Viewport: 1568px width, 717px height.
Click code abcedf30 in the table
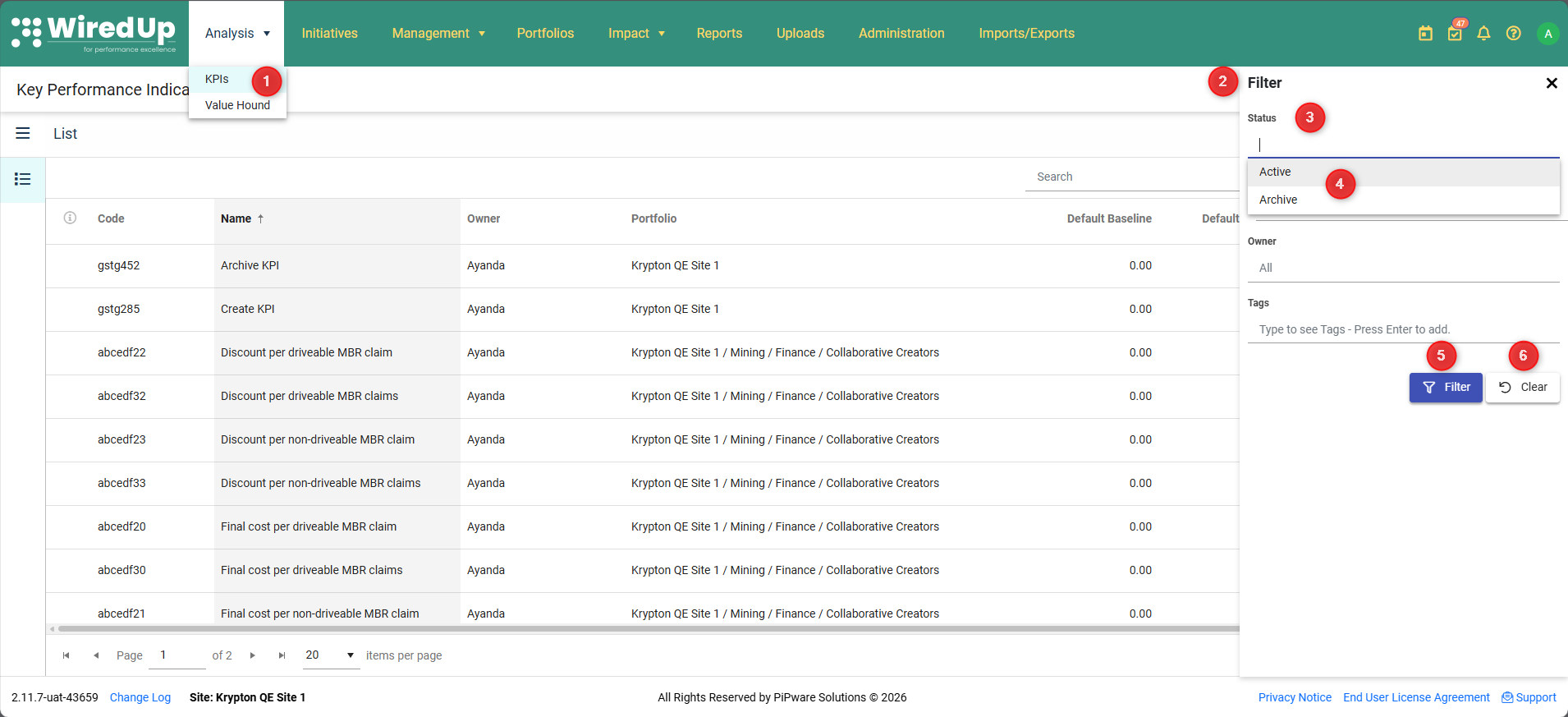pyautogui.click(x=121, y=570)
